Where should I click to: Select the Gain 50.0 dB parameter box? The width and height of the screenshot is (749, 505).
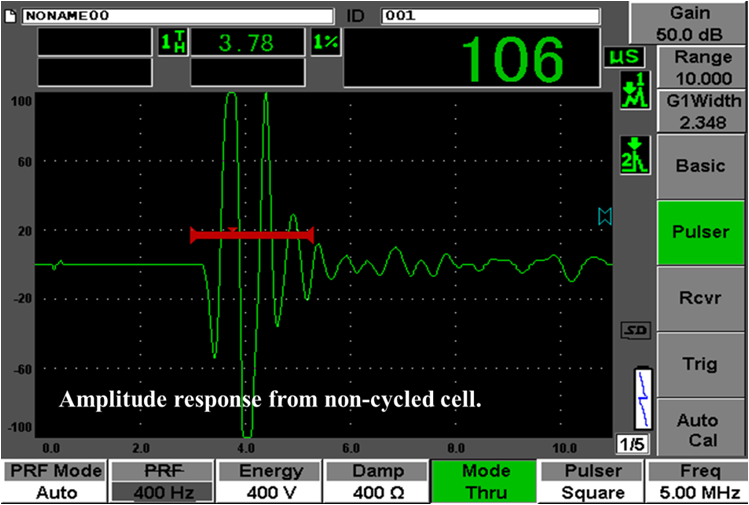point(688,21)
